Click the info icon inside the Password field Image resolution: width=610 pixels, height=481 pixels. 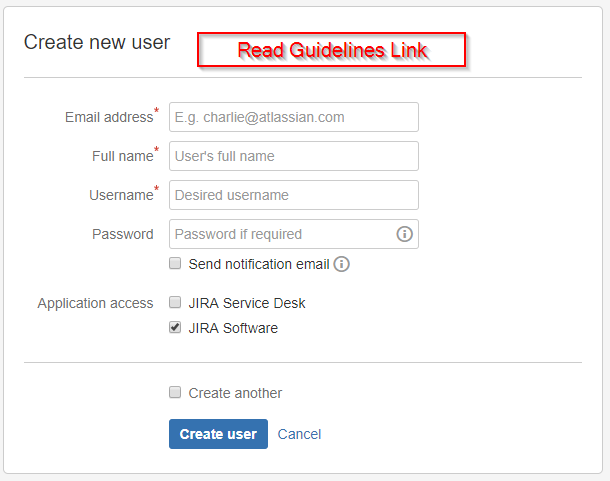(x=404, y=234)
